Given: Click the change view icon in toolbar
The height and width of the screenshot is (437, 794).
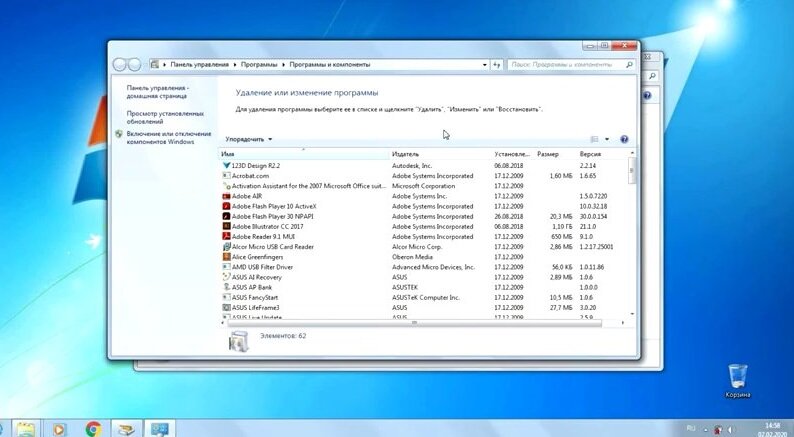Looking at the screenshot, I should pyautogui.click(x=594, y=139).
